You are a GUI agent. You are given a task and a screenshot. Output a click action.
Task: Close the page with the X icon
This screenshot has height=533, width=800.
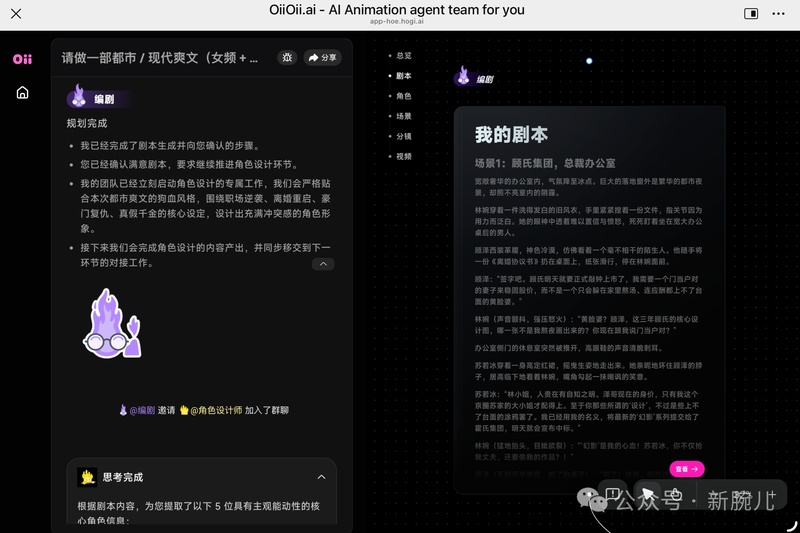click(16, 13)
